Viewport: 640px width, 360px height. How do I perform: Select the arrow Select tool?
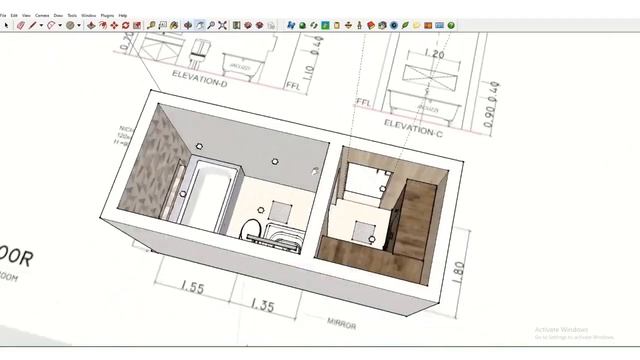pyautogui.click(x=6, y=25)
